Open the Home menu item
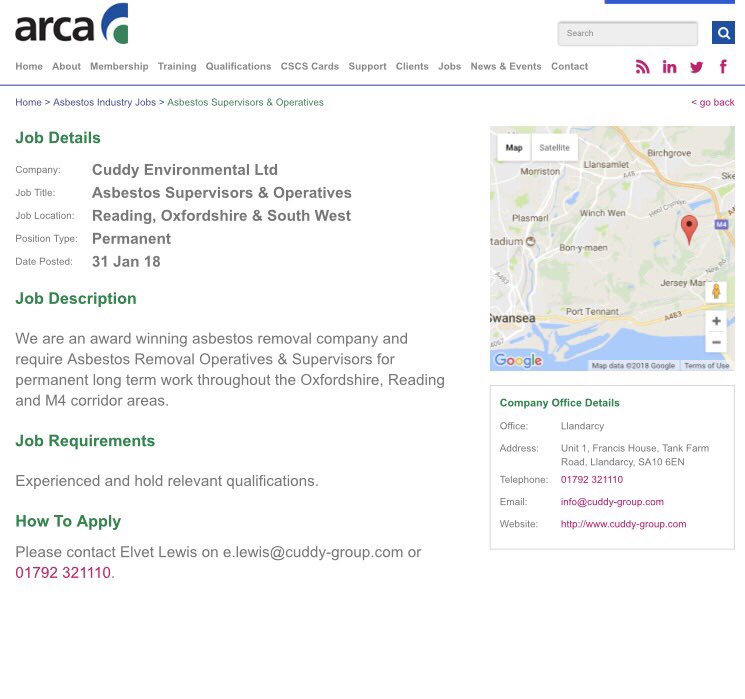 29,67
